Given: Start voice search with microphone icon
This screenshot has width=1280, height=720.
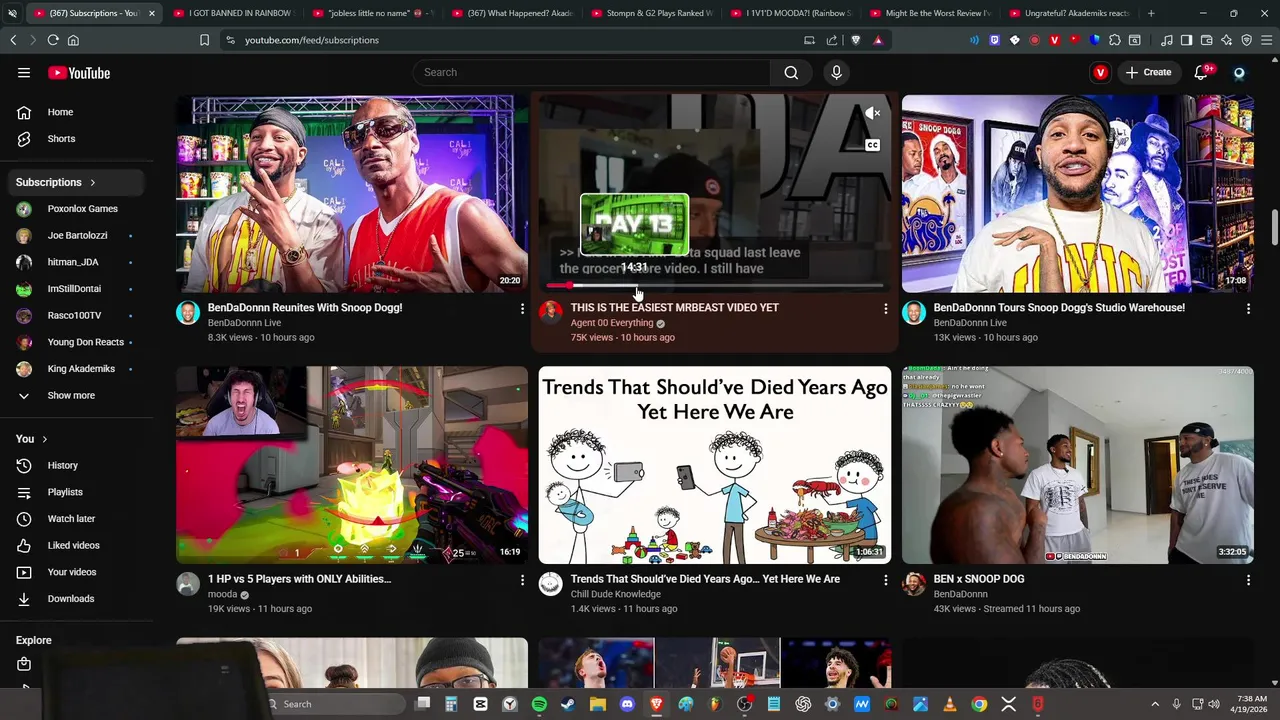Looking at the screenshot, I should [837, 72].
